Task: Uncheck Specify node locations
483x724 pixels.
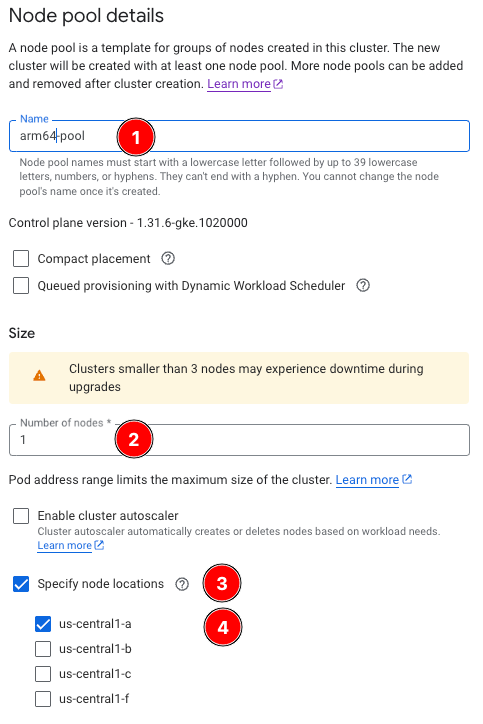Action: 21,584
